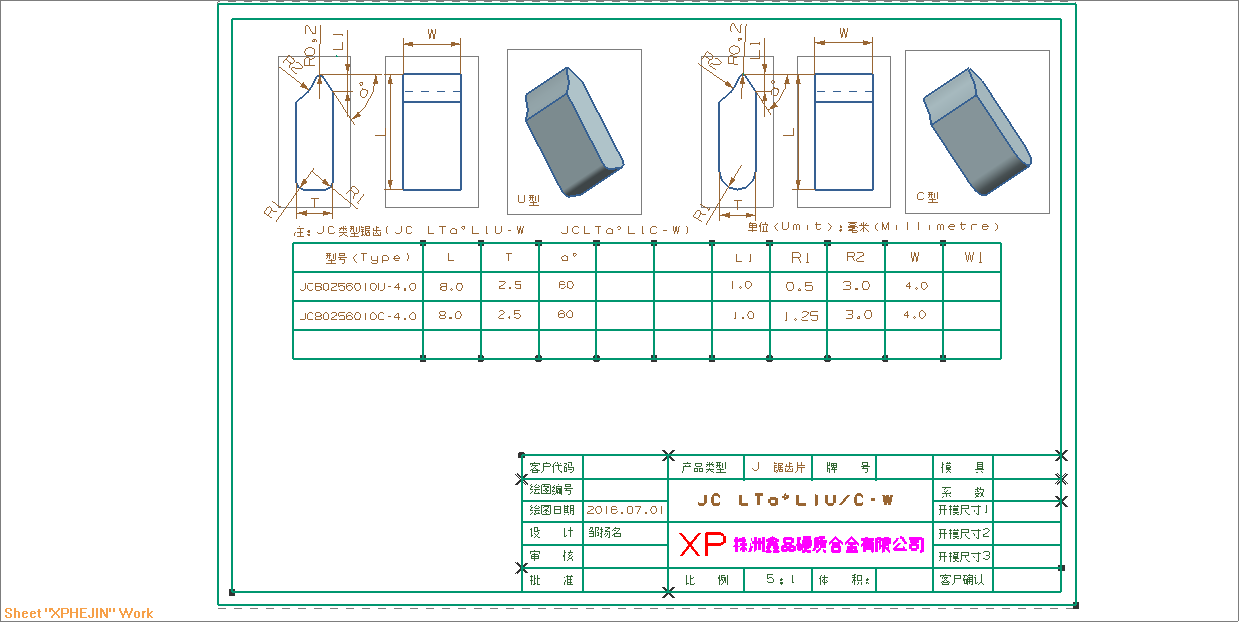Select the 60 angle in the JCB0256010C-4.0 row
The height and width of the screenshot is (622, 1239).
[x=566, y=315]
